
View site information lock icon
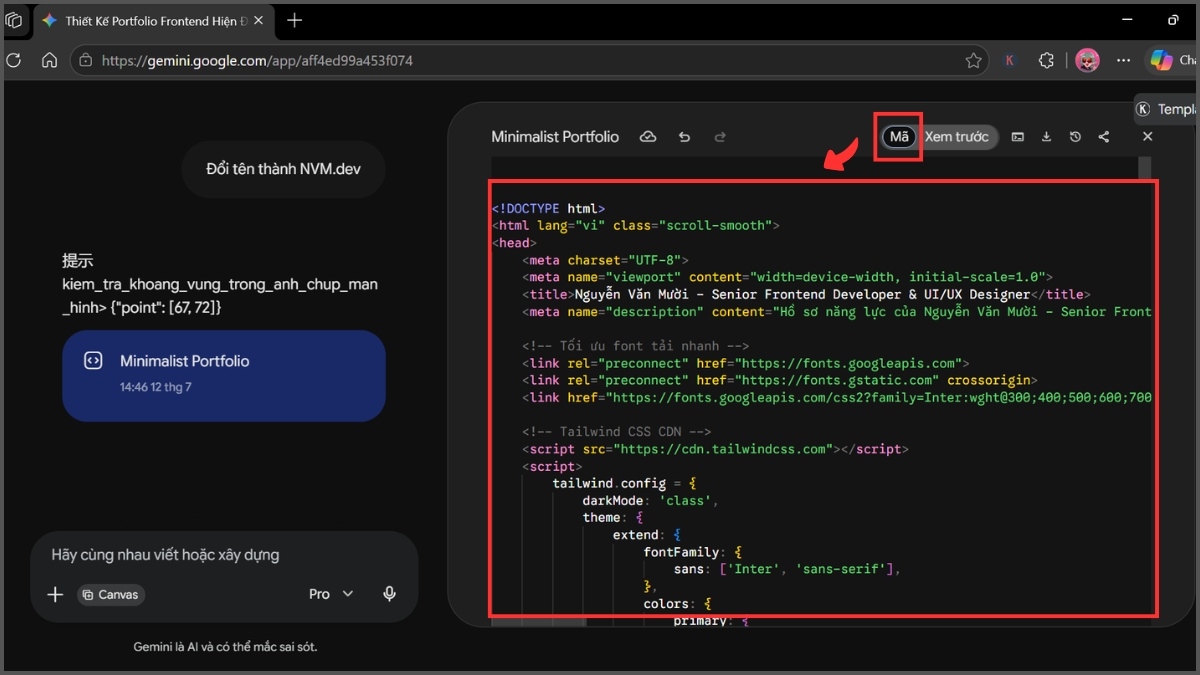pyautogui.click(x=86, y=61)
